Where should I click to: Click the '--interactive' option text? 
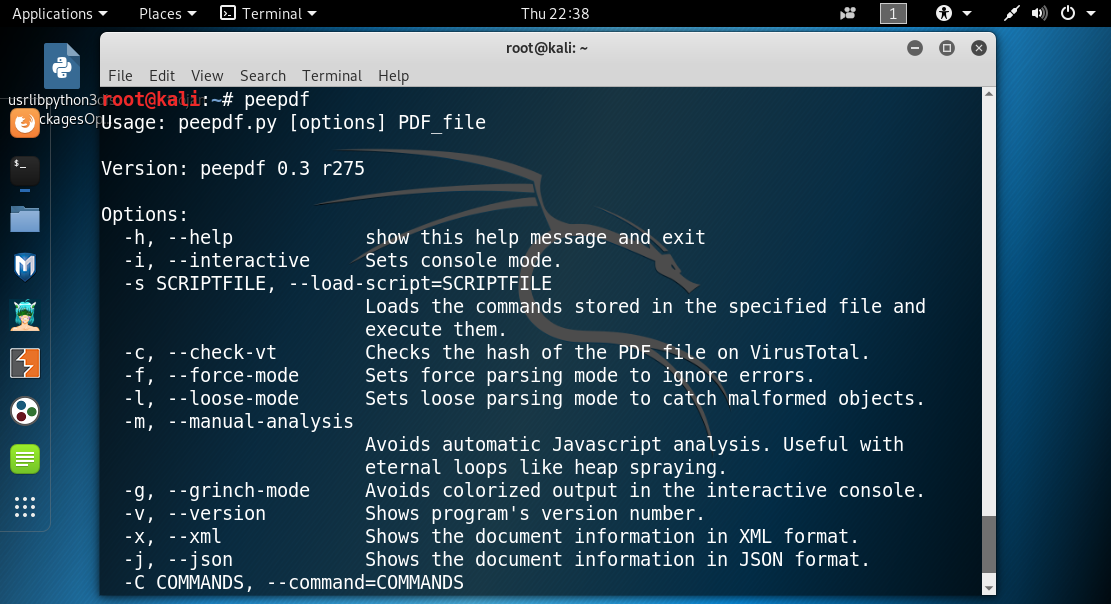pos(239,261)
